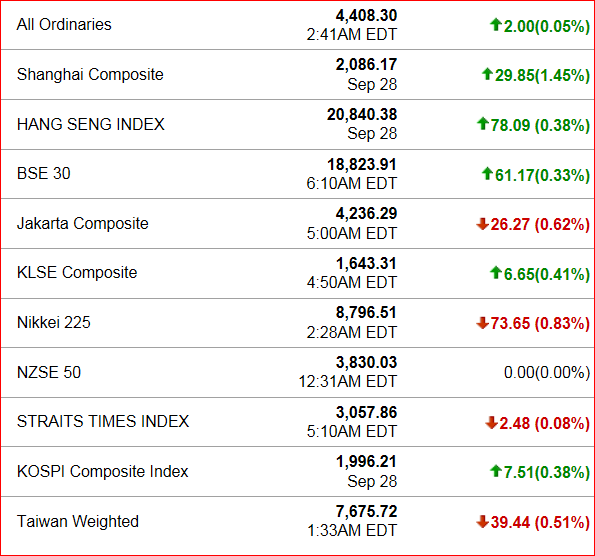Click the green up arrow beside HANG SENG change

point(483,124)
